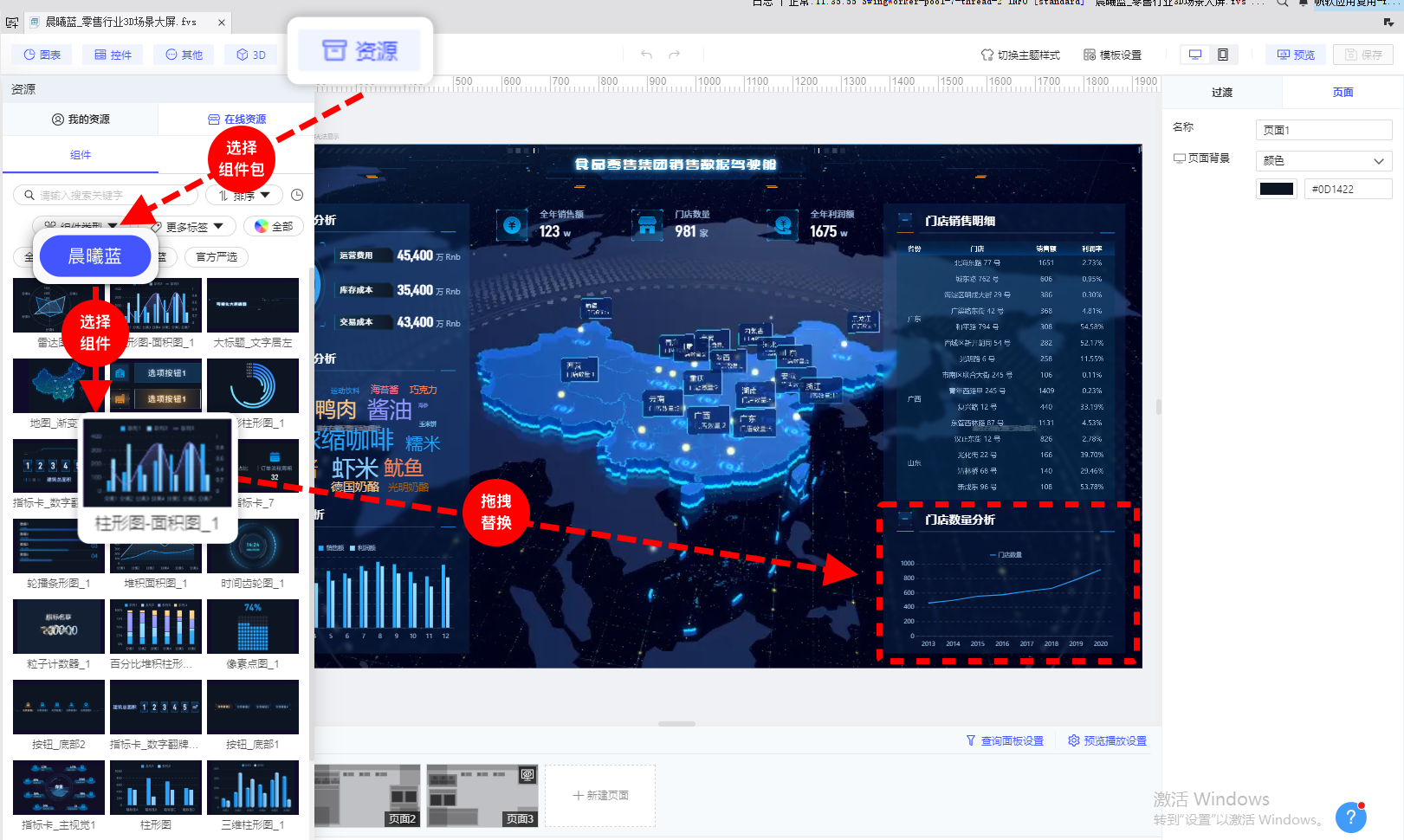Viewport: 1404px width, 840px height.
Task: Click 切换主题样式 theme style button
Action: coord(1020,55)
